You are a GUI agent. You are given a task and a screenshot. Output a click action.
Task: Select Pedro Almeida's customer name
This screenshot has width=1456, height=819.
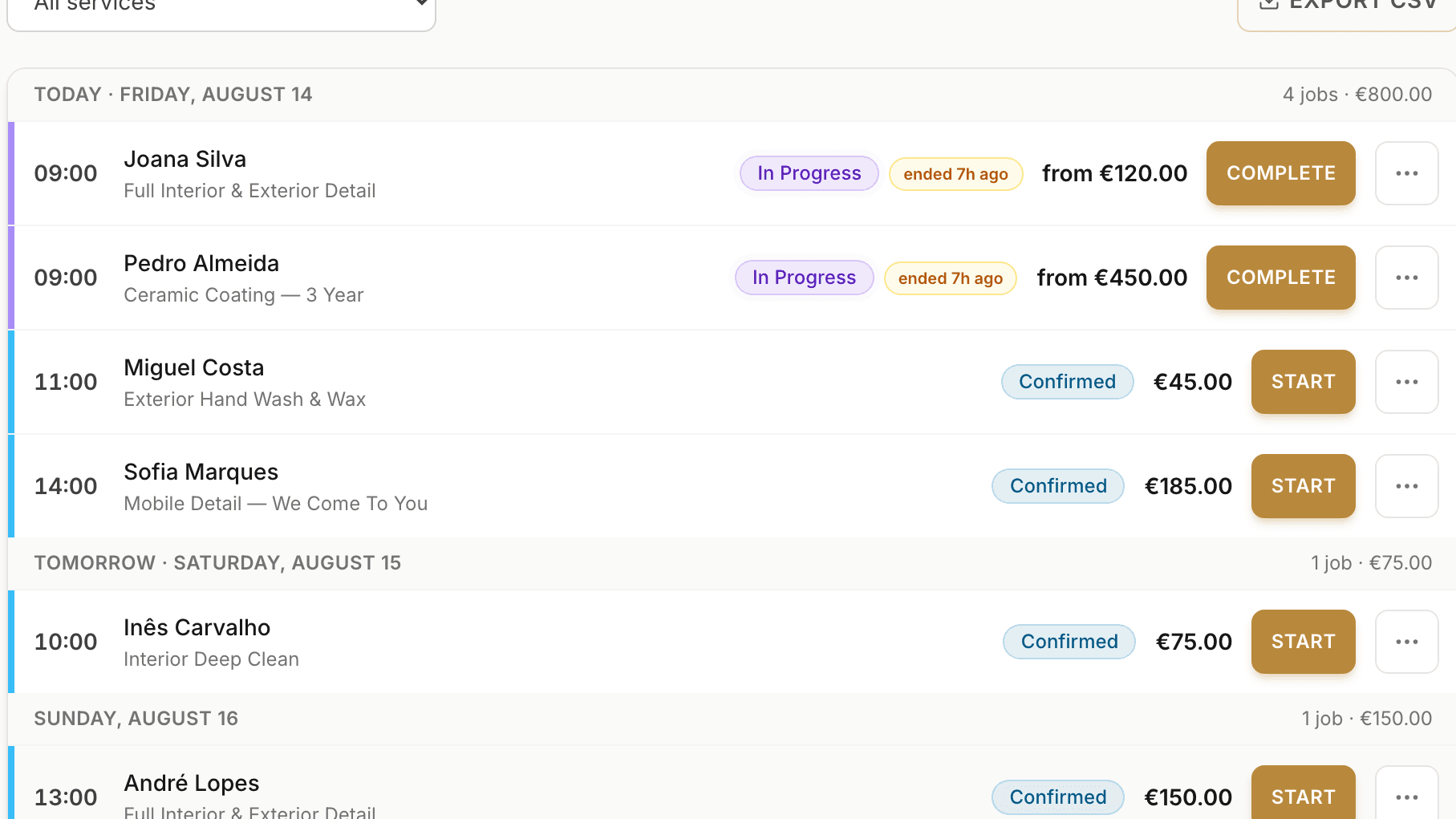pos(201,263)
